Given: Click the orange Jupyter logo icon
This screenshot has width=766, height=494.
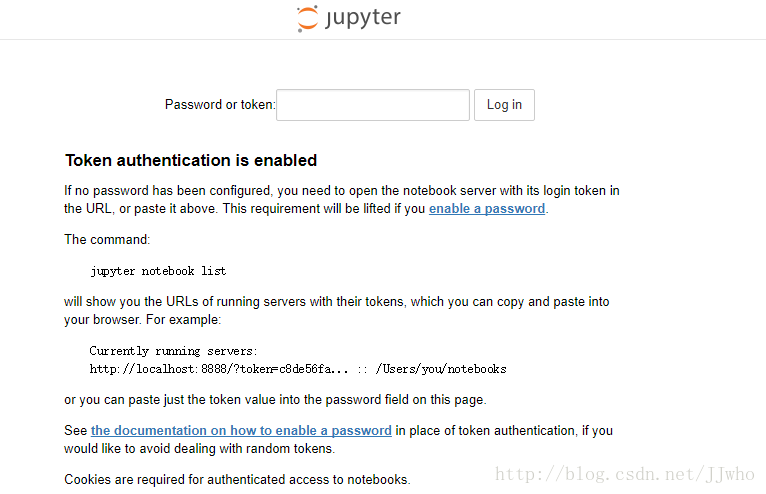Looking at the screenshot, I should click(307, 19).
